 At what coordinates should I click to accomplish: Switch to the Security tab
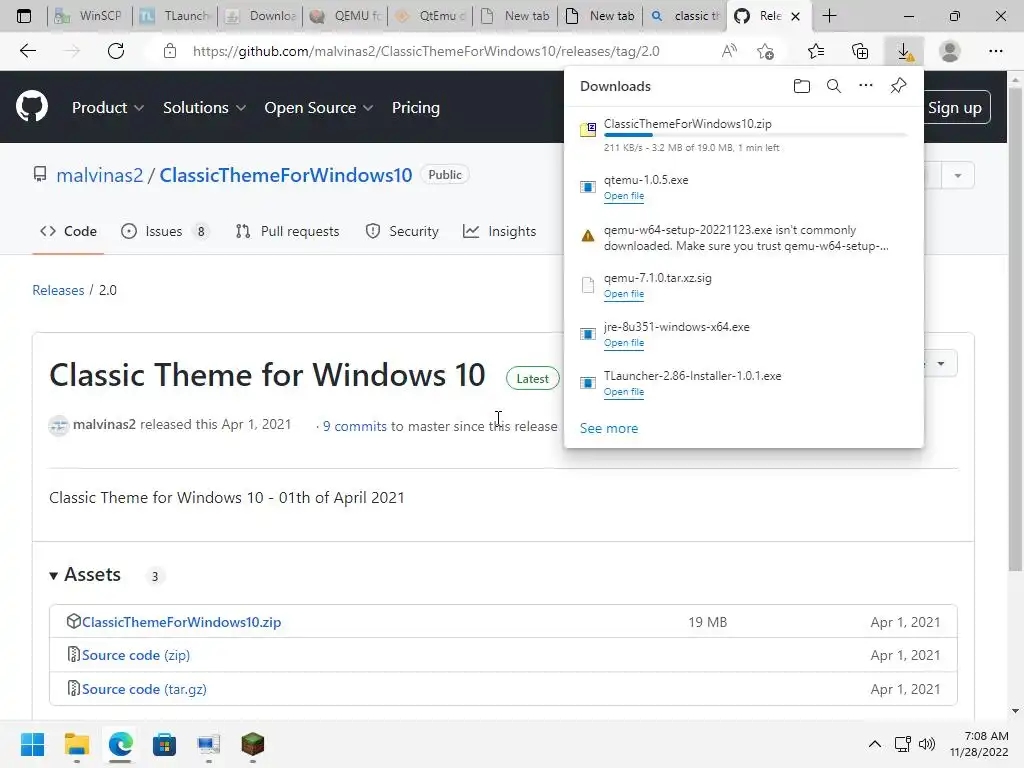(402, 231)
